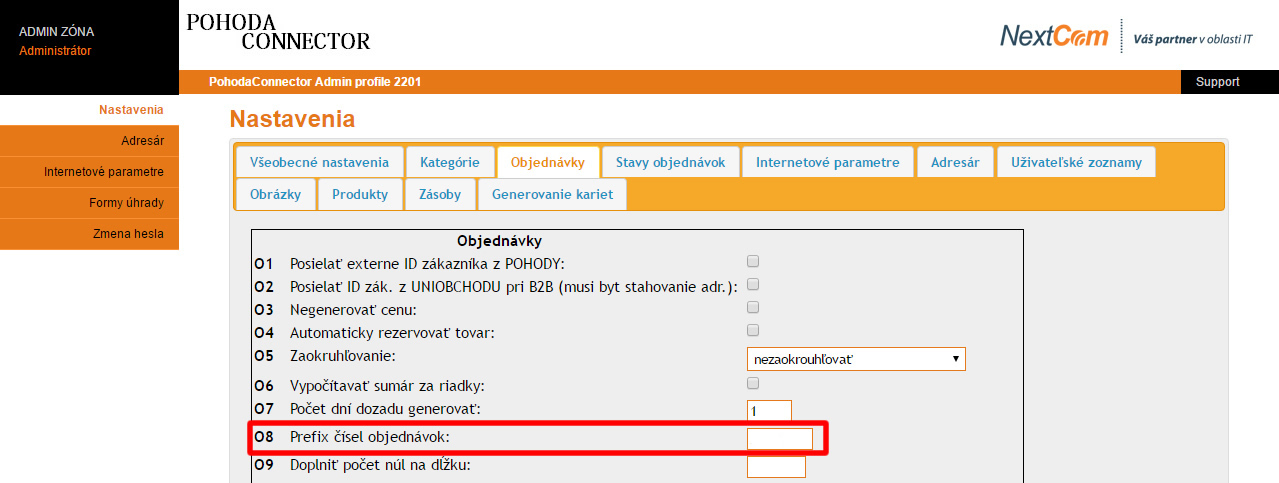
Task: Click the Administrátor user label
Action: coord(55,51)
